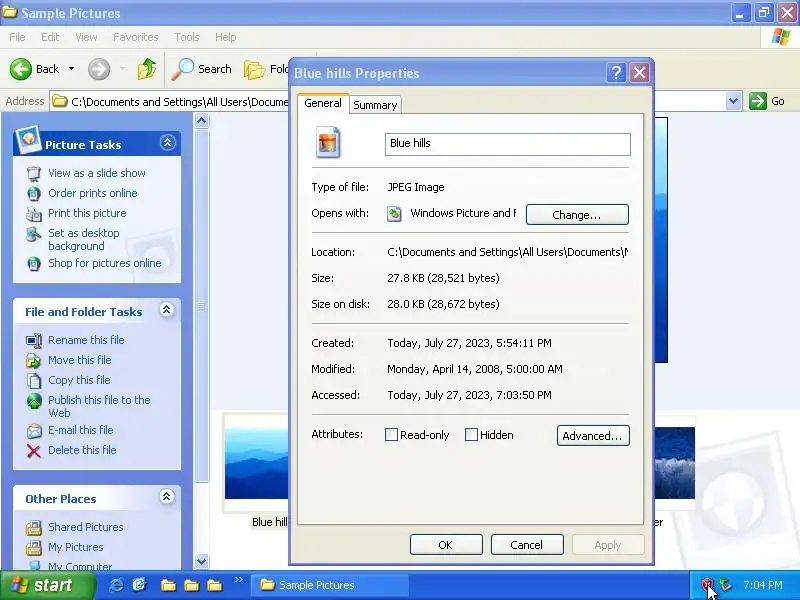Open the Favorites menu
This screenshot has height=600, width=800.
[136, 37]
